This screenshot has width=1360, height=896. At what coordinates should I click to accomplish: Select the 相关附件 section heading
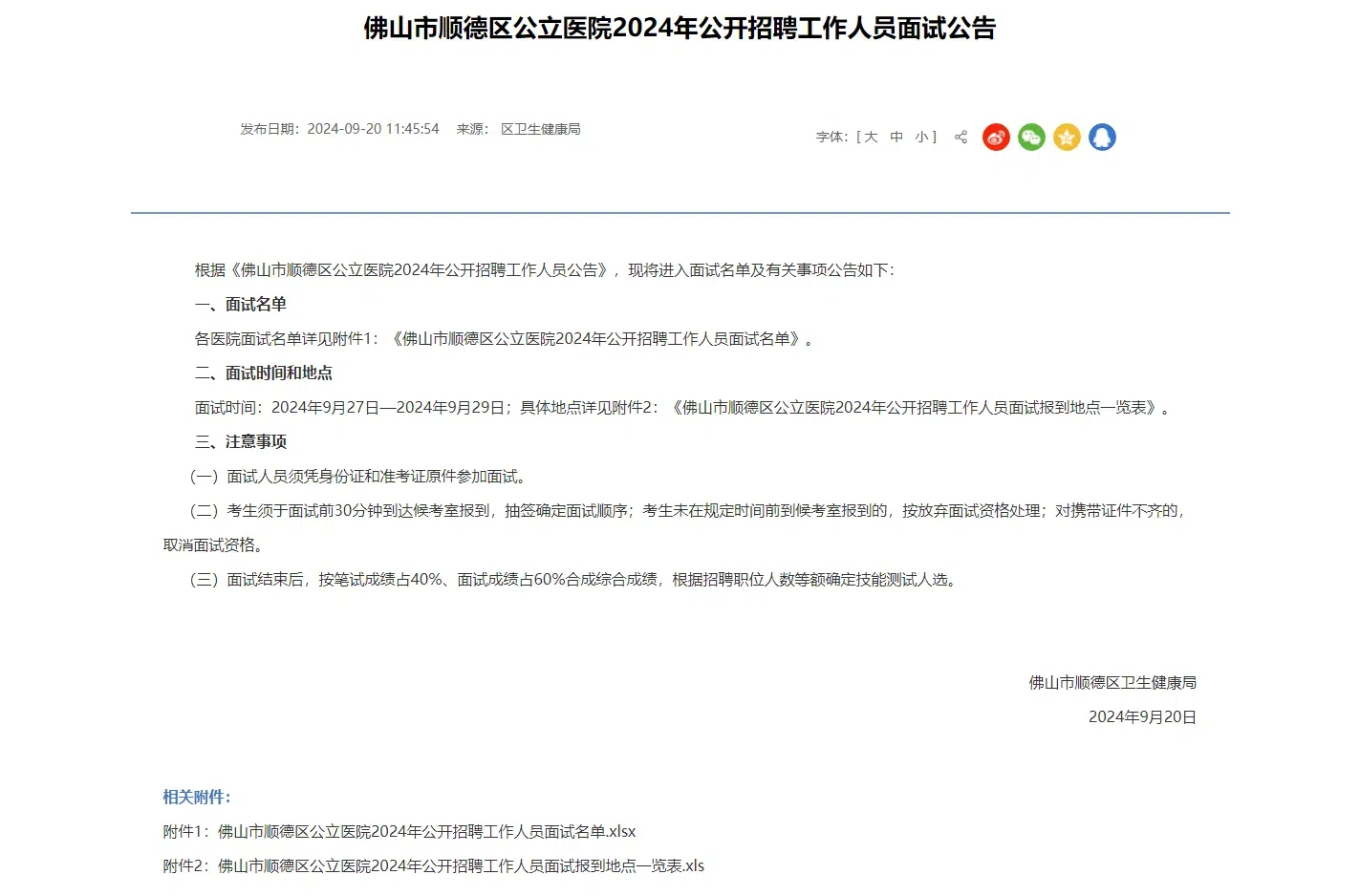tap(196, 795)
